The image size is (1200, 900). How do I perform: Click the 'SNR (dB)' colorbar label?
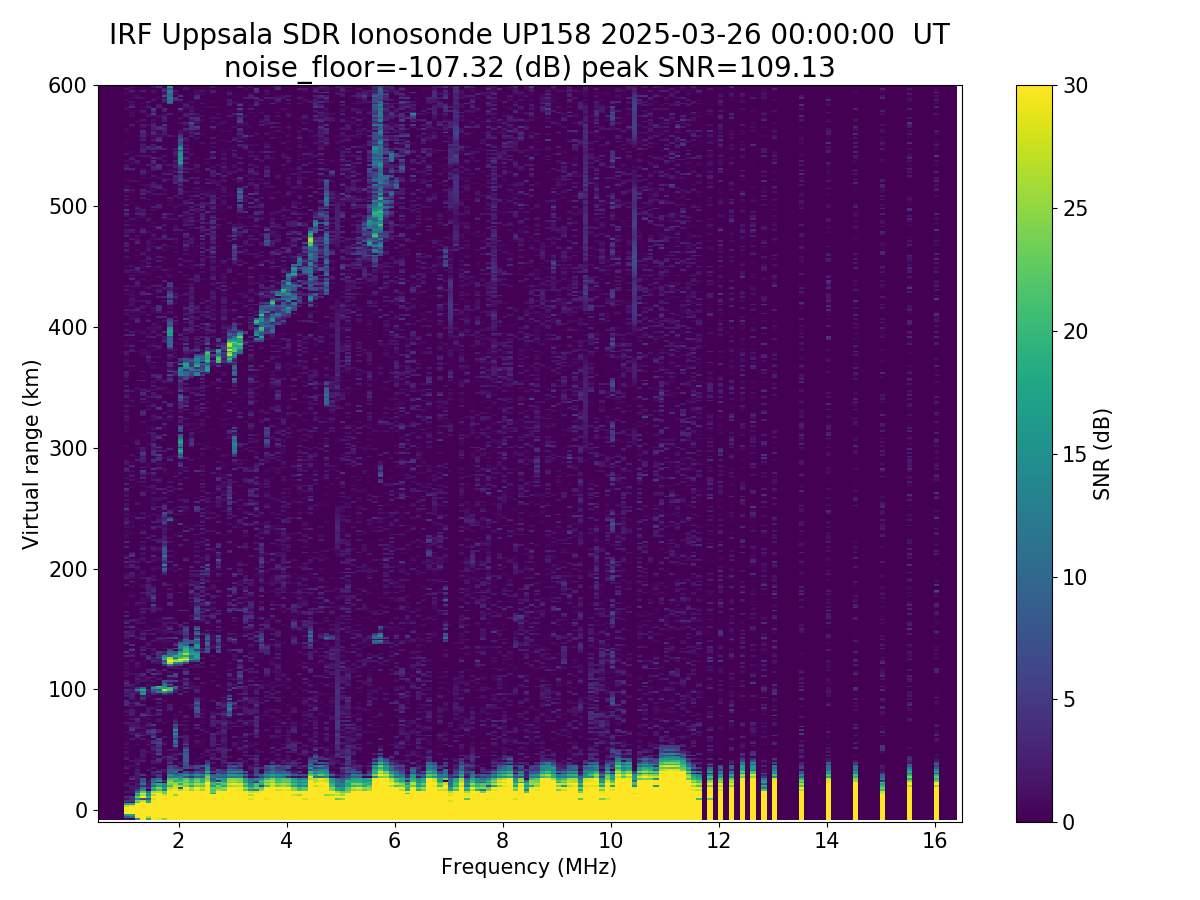coord(1102,453)
